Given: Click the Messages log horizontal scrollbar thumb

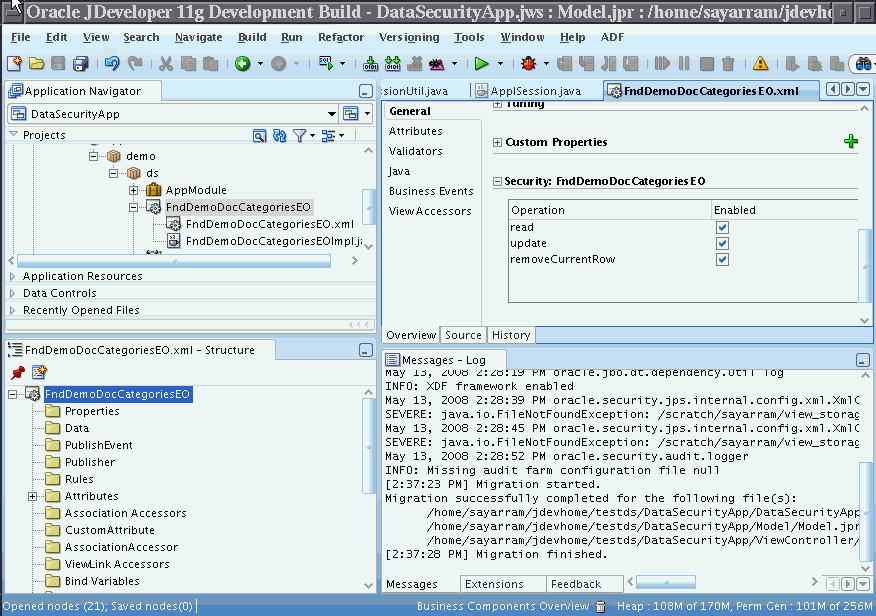Looking at the screenshot, I should [666, 582].
